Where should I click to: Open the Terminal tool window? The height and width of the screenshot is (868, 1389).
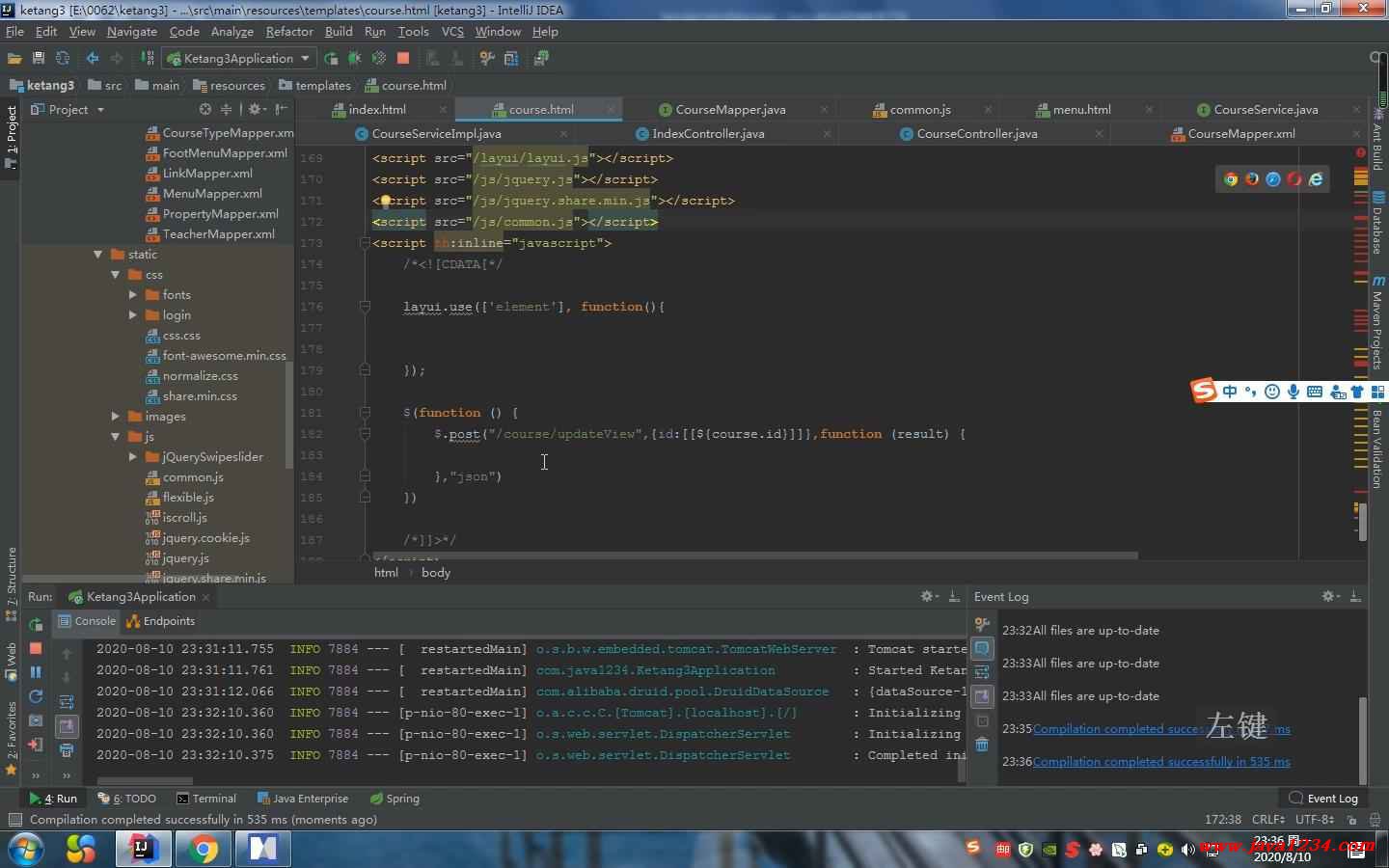pyautogui.click(x=205, y=798)
